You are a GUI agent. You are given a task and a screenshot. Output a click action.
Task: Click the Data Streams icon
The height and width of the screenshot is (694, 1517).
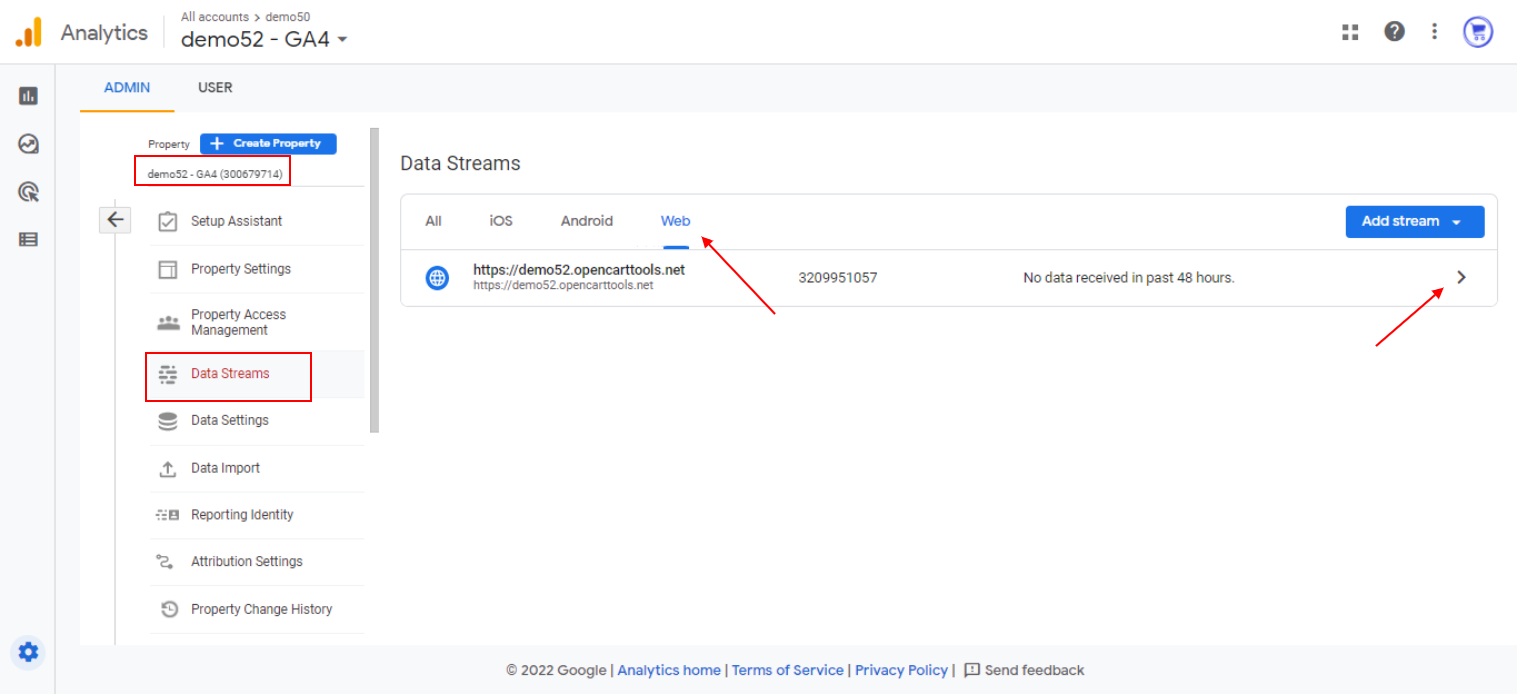tap(168, 374)
